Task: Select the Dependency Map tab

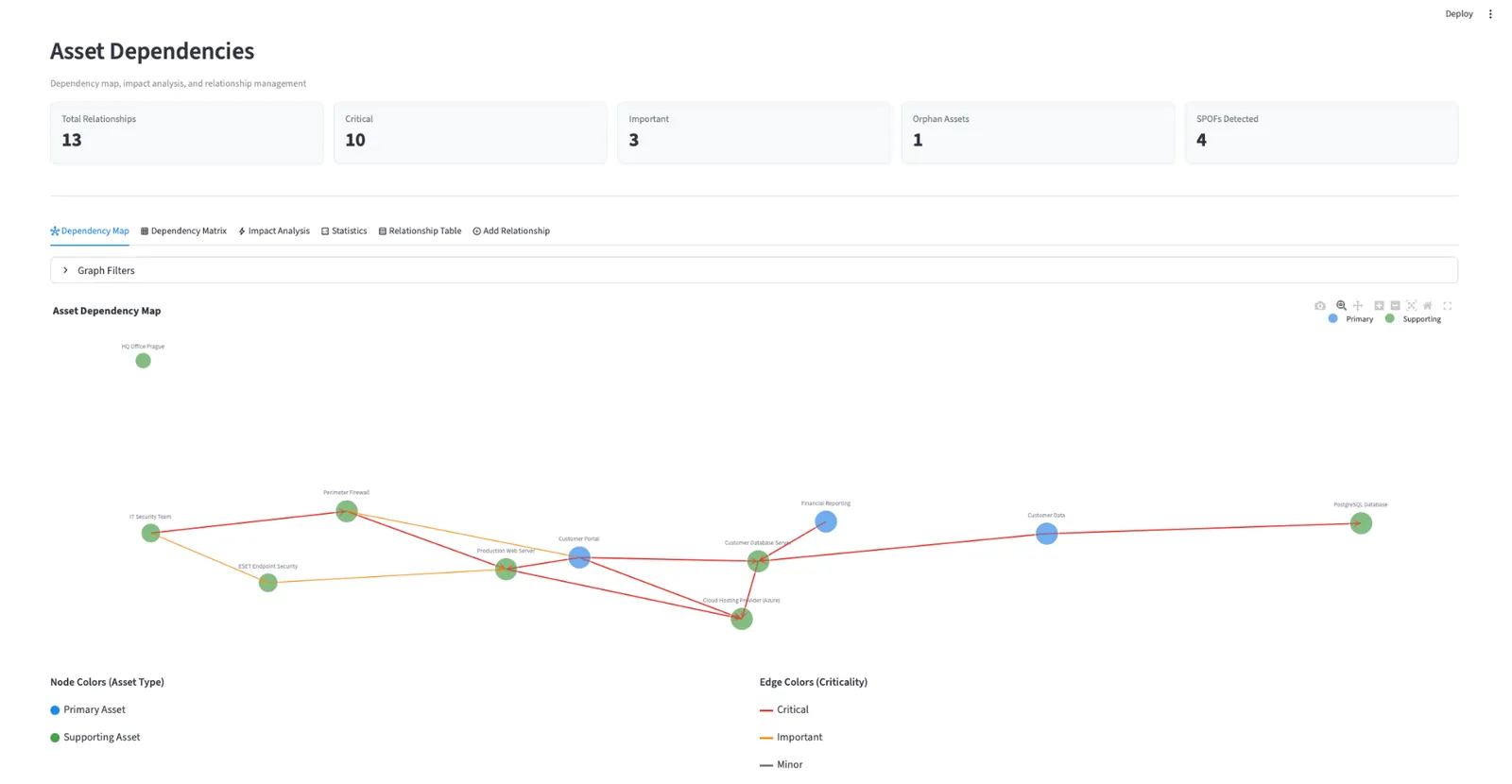Action: (90, 230)
